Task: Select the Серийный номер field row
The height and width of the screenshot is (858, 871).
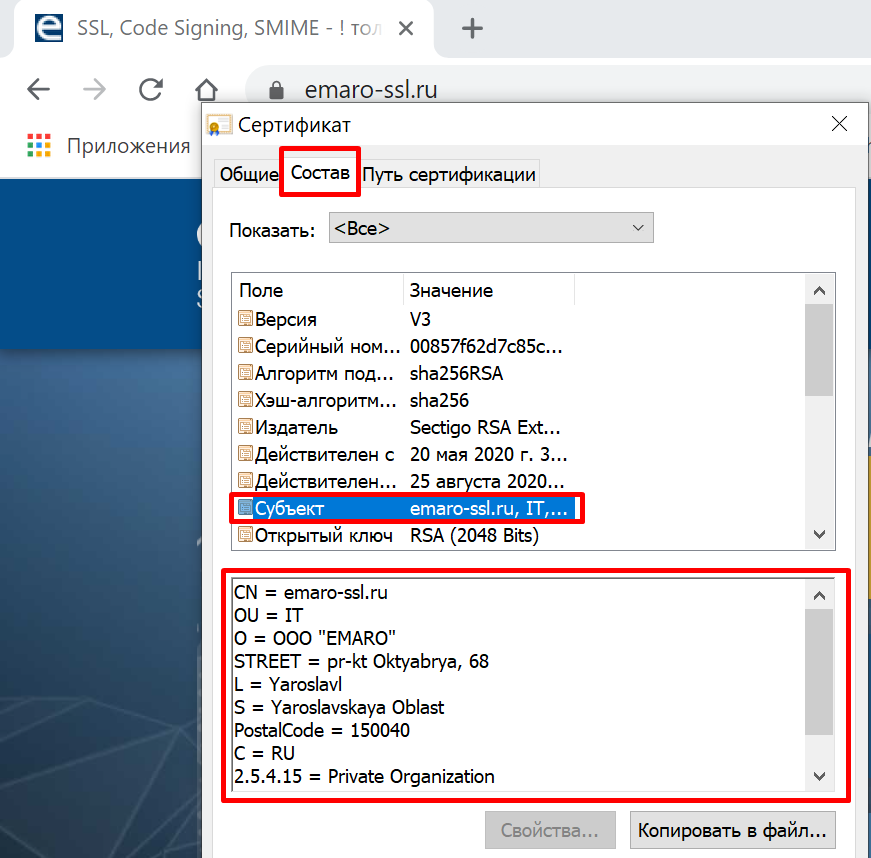Action: tap(310, 346)
